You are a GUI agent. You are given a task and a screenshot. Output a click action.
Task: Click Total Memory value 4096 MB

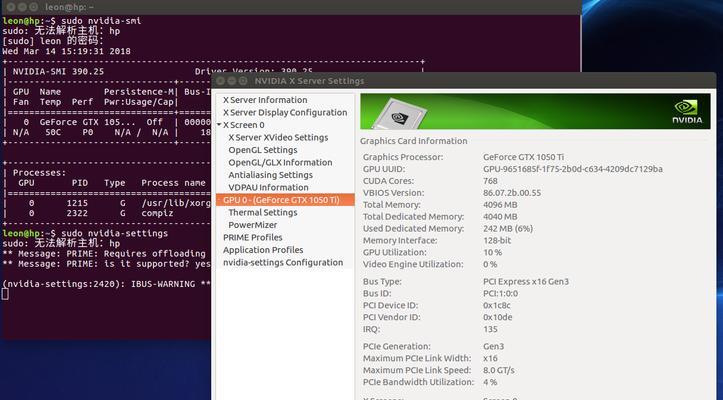pyautogui.click(x=500, y=205)
